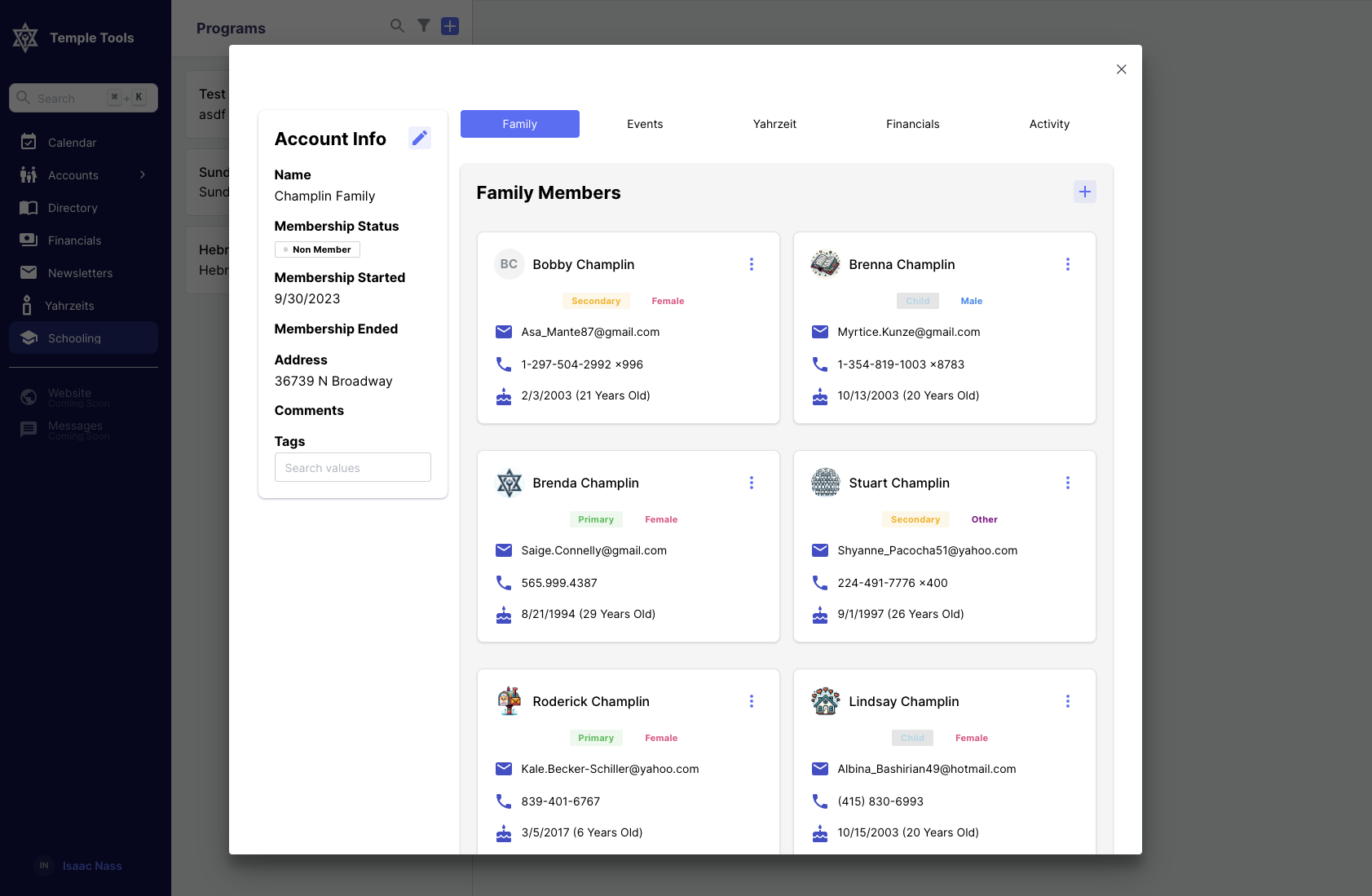Click Brenda Champlin's Star of David avatar
1372x896 pixels.
(x=509, y=483)
